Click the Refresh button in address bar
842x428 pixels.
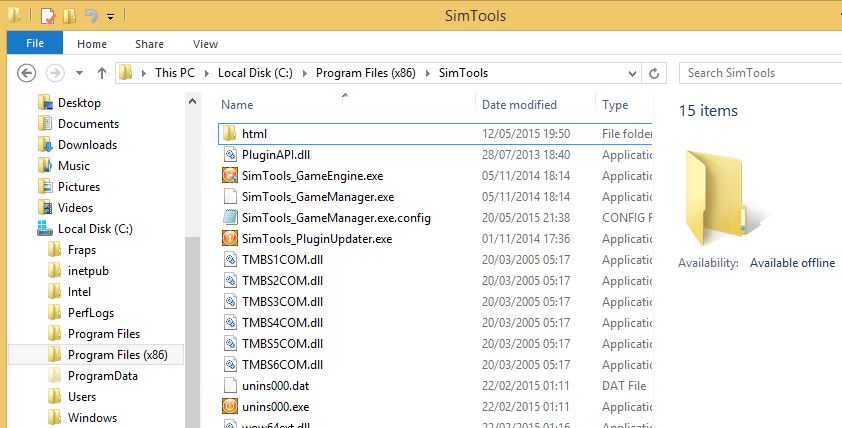(654, 73)
